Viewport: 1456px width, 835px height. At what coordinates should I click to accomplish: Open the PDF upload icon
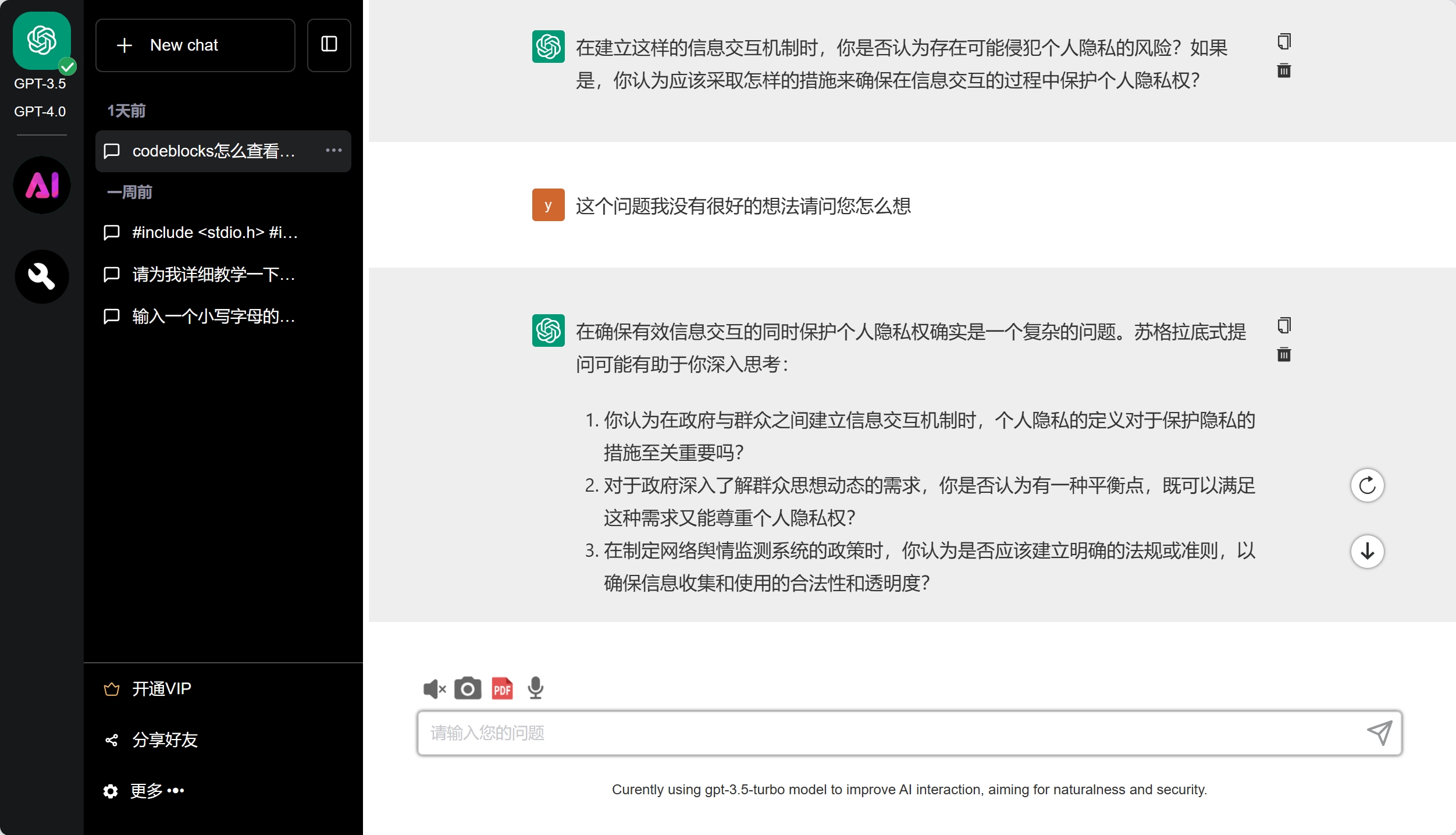[x=502, y=688]
